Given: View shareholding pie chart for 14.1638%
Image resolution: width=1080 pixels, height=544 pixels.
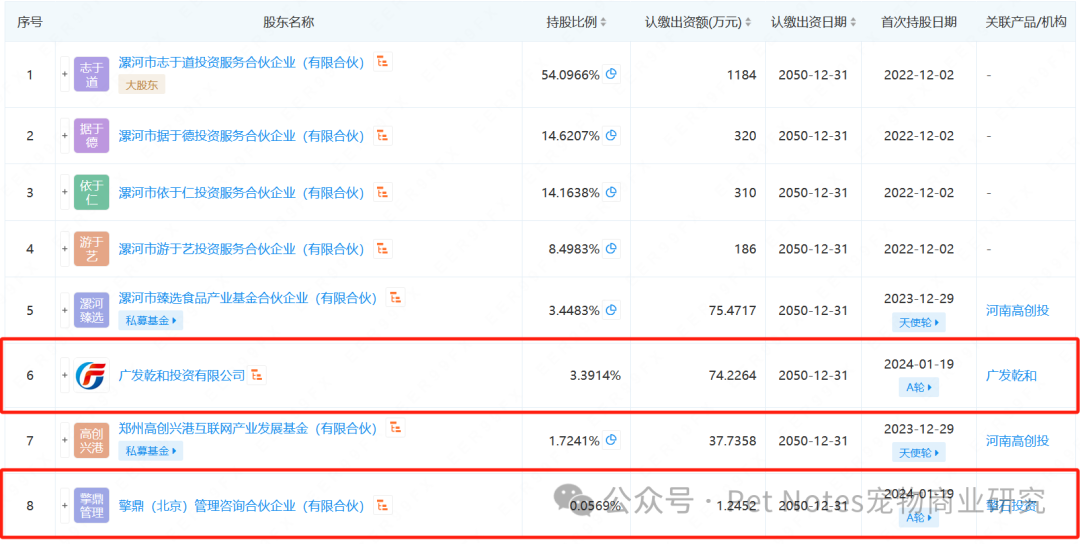Looking at the screenshot, I should [x=611, y=192].
